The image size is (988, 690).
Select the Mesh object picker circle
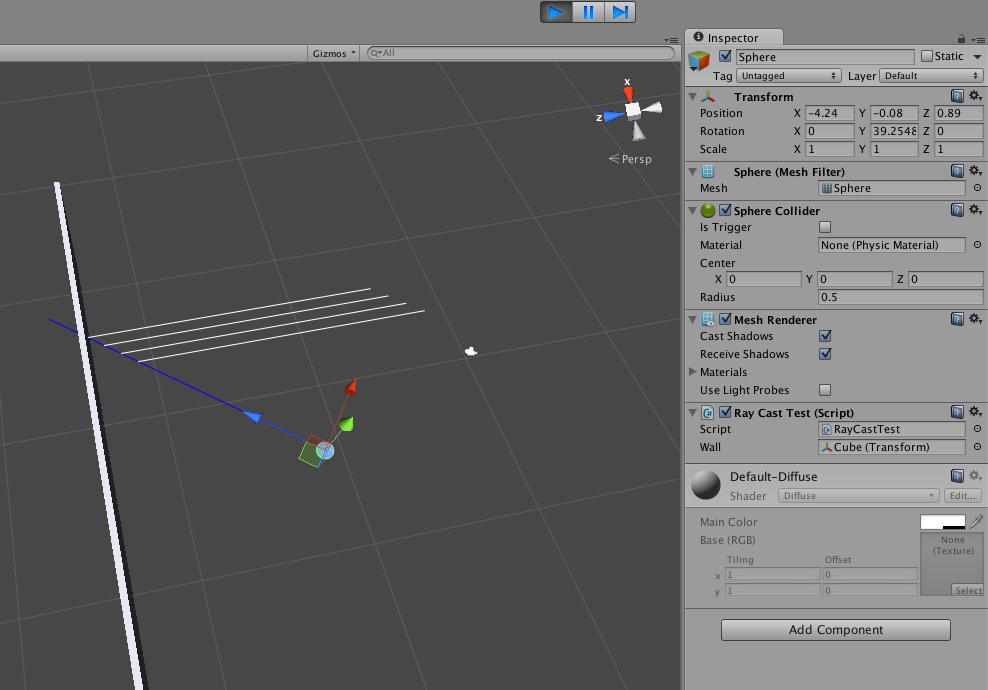click(977, 188)
